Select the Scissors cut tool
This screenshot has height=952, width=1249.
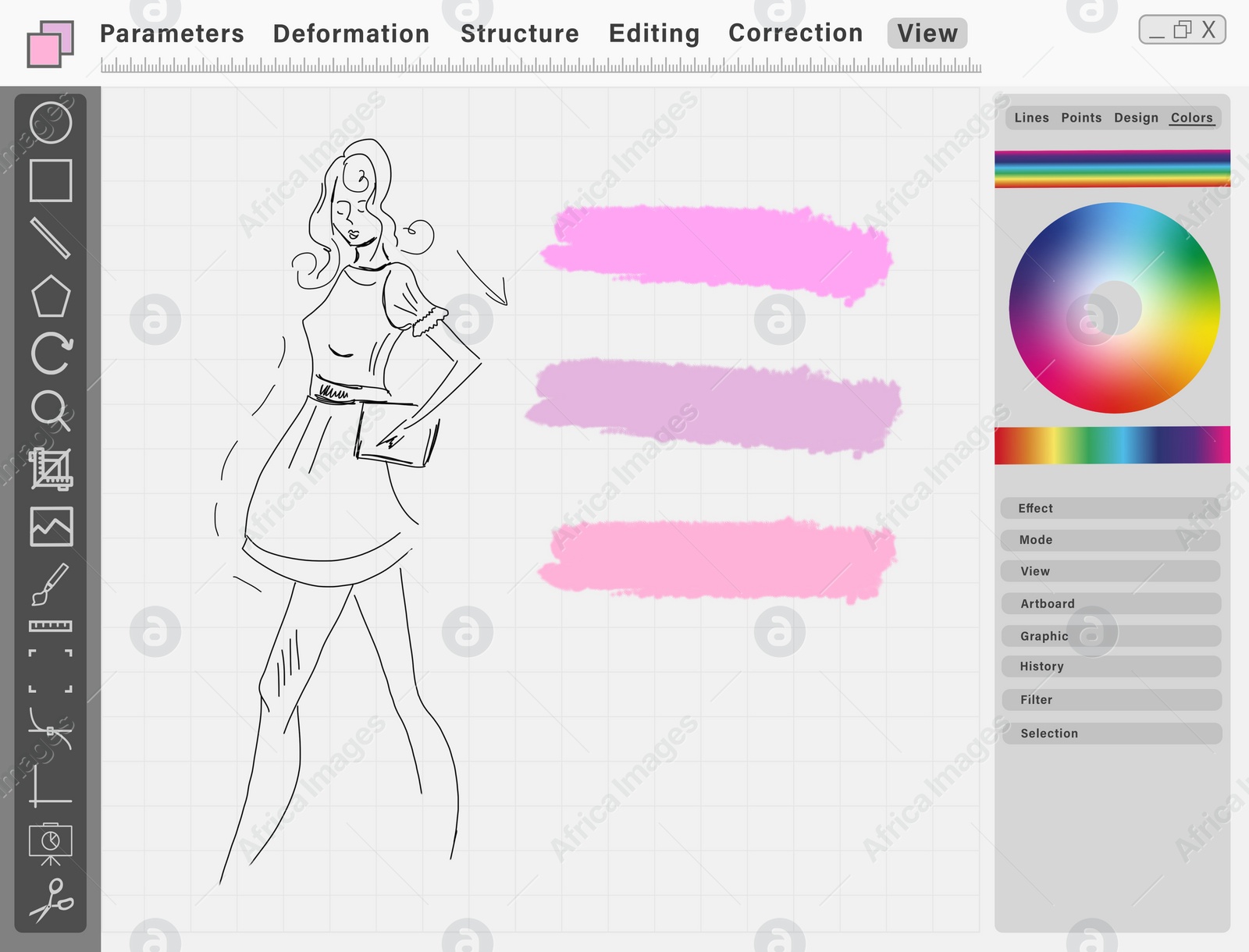point(52,900)
